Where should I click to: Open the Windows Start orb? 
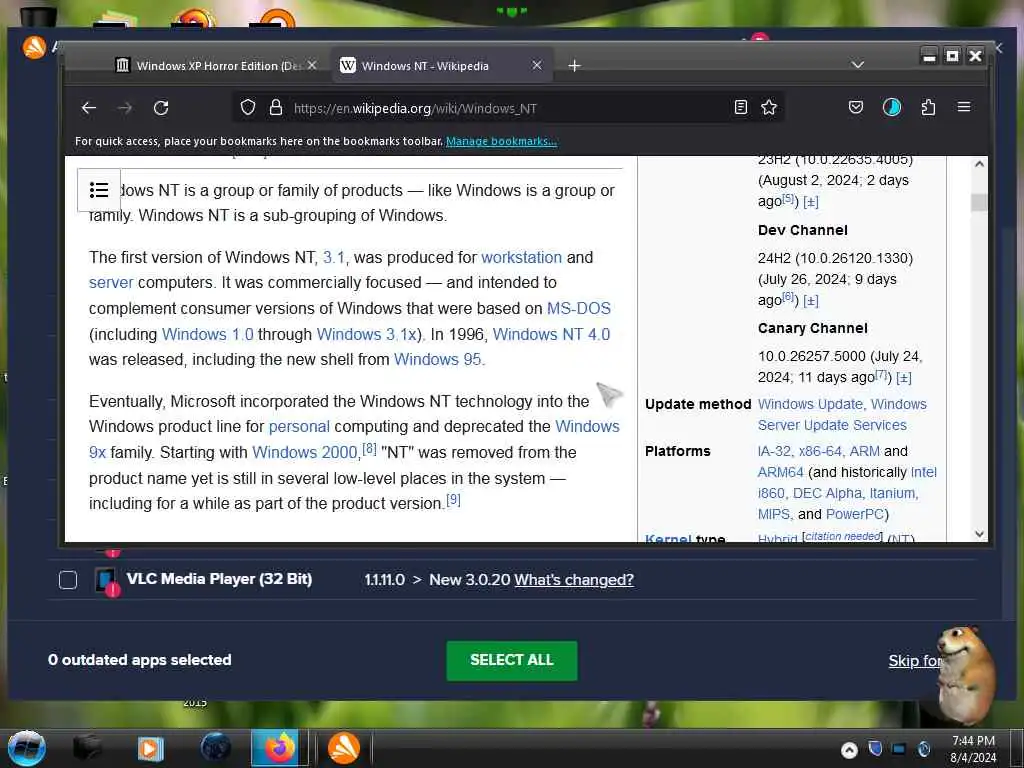pyautogui.click(x=26, y=748)
